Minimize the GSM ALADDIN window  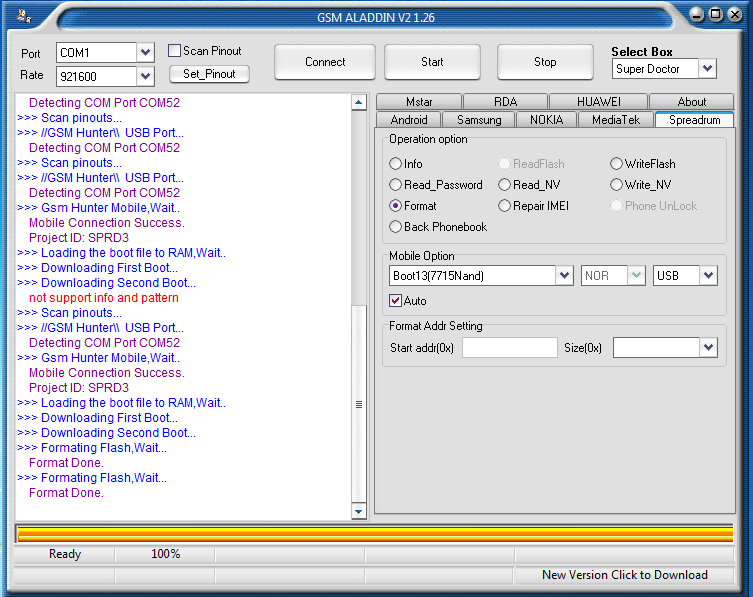point(697,14)
